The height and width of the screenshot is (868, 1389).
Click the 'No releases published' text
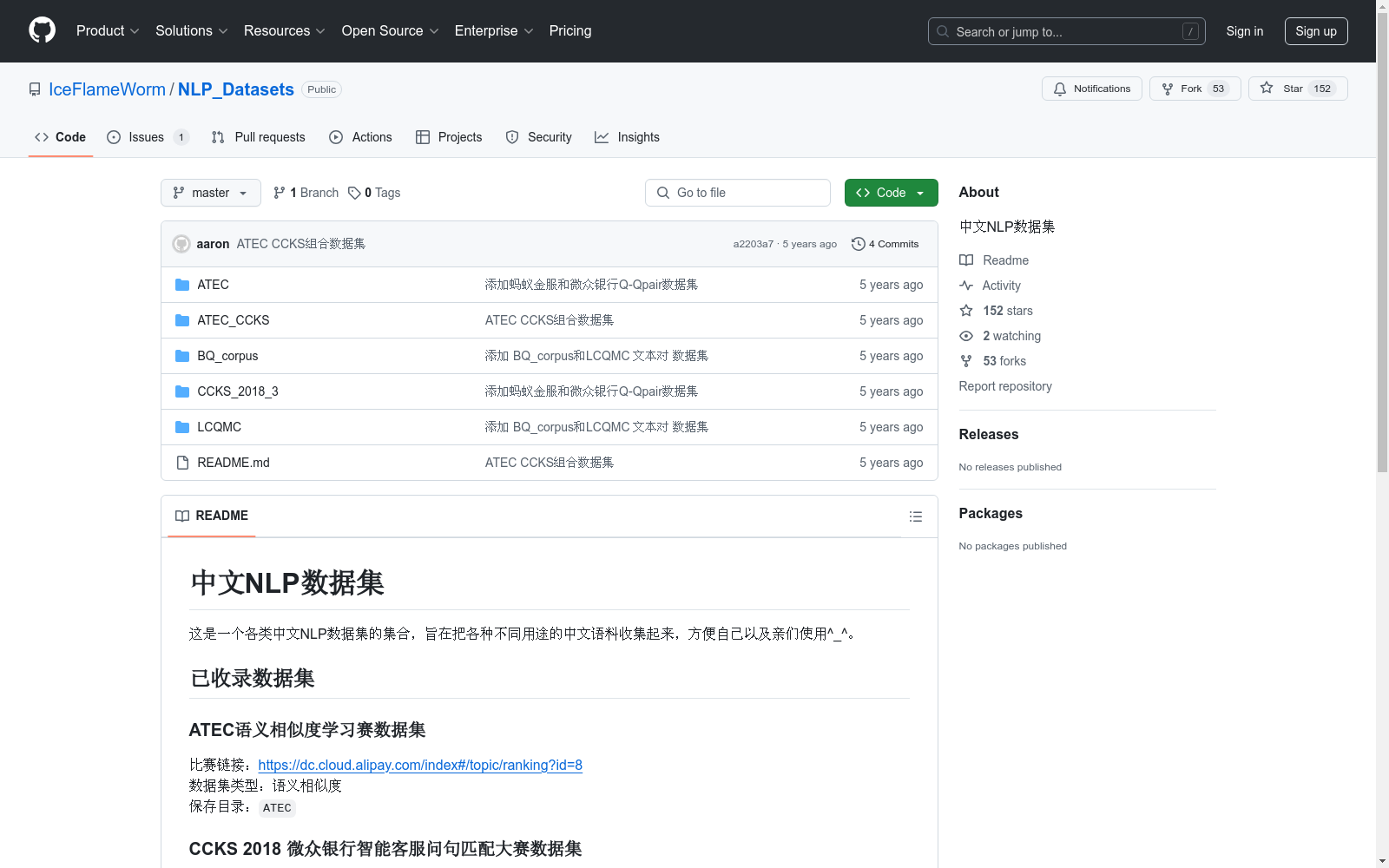pos(1010,467)
